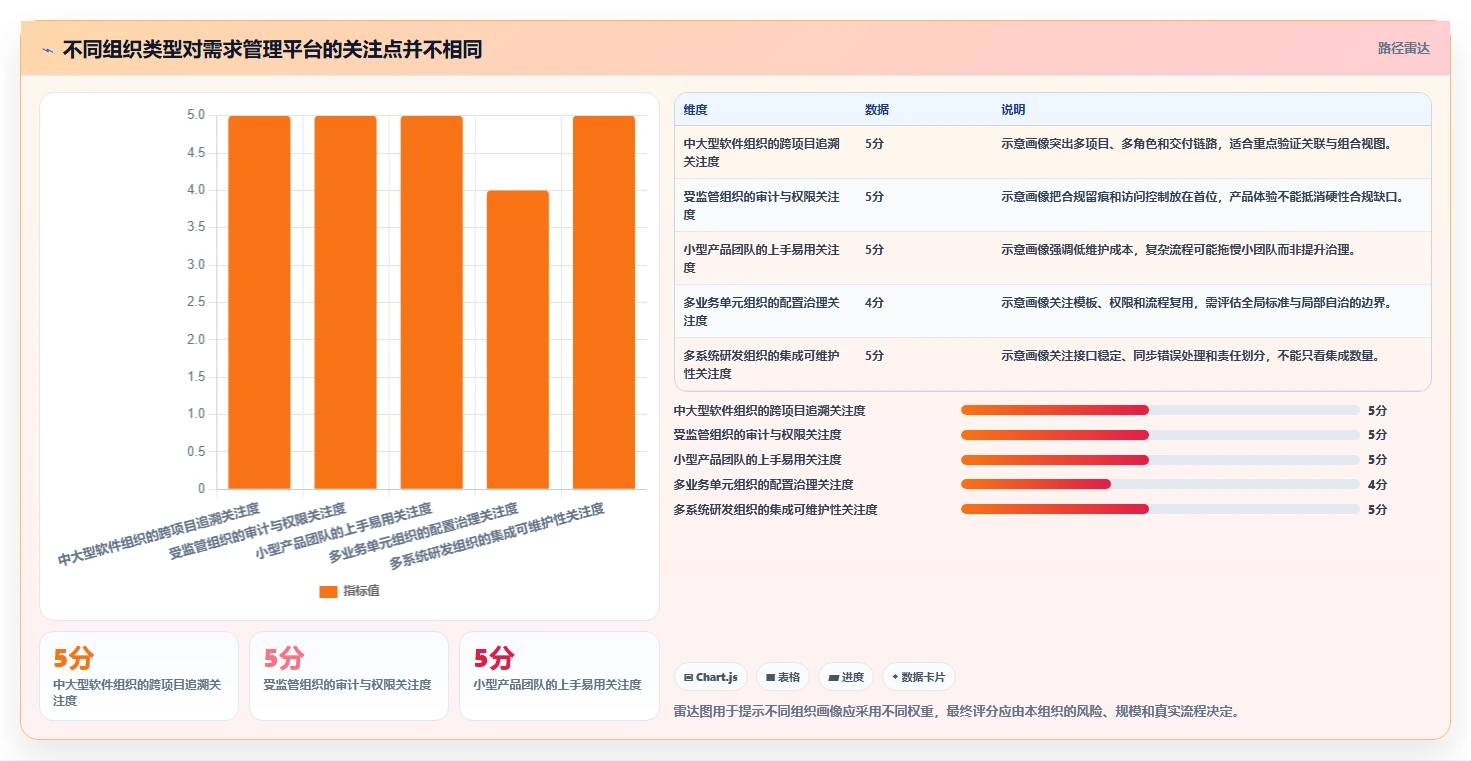Click the Chart.js tag

click(710, 677)
